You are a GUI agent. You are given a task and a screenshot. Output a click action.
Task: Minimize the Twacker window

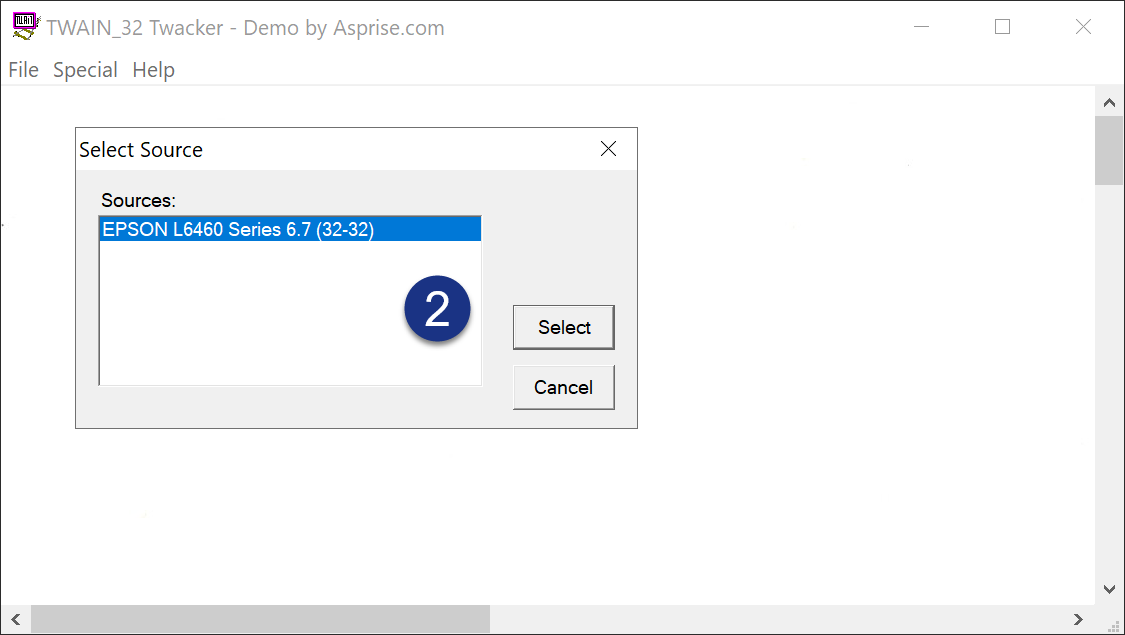pyautogui.click(x=922, y=27)
